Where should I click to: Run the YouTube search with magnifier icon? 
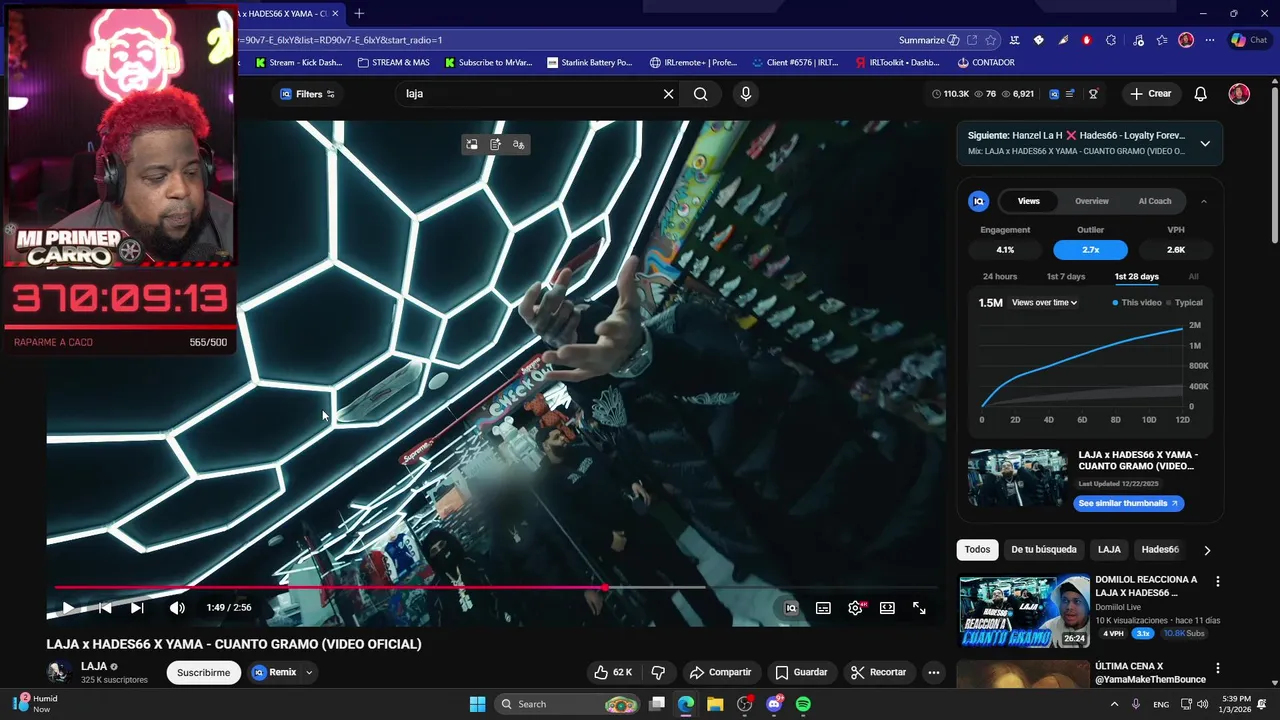click(x=701, y=94)
